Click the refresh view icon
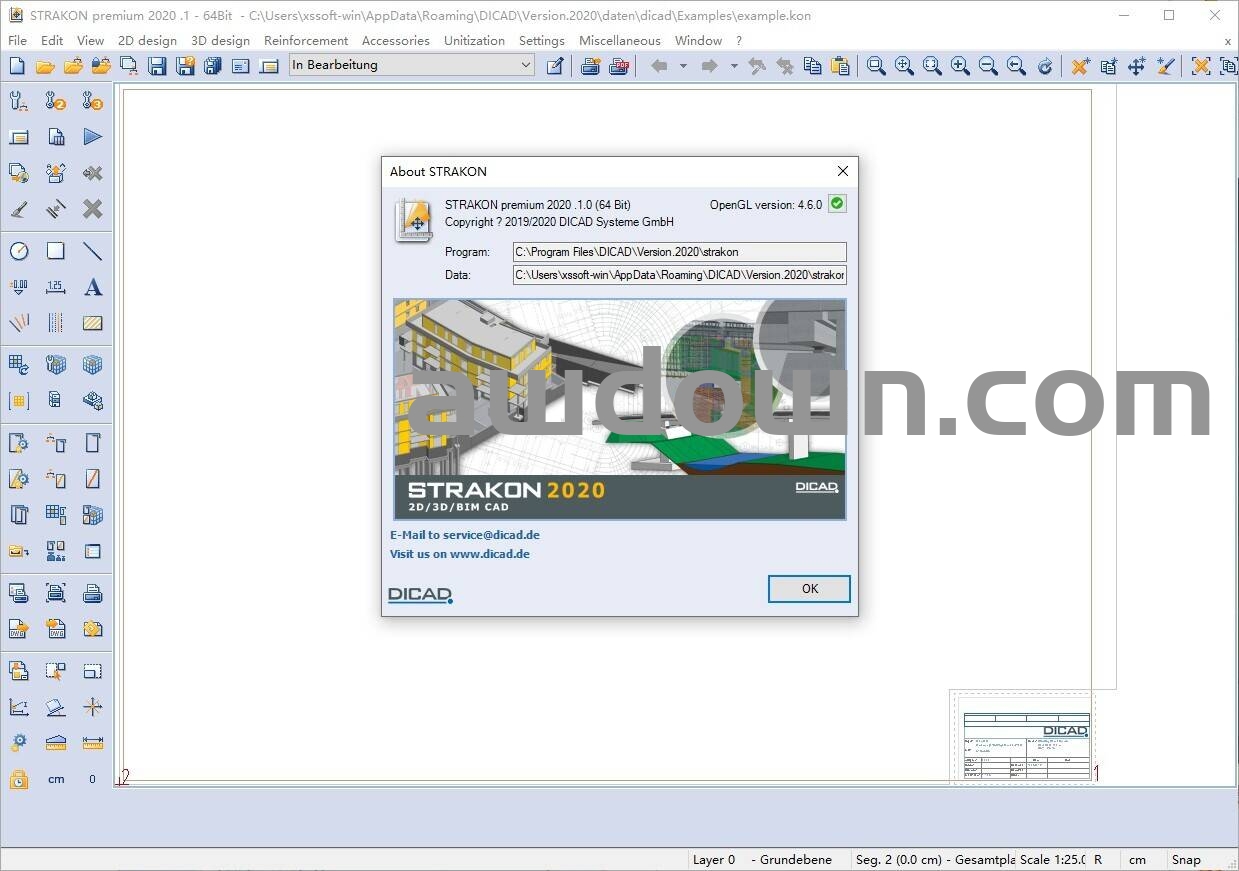The width and height of the screenshot is (1239, 871). (x=1045, y=66)
